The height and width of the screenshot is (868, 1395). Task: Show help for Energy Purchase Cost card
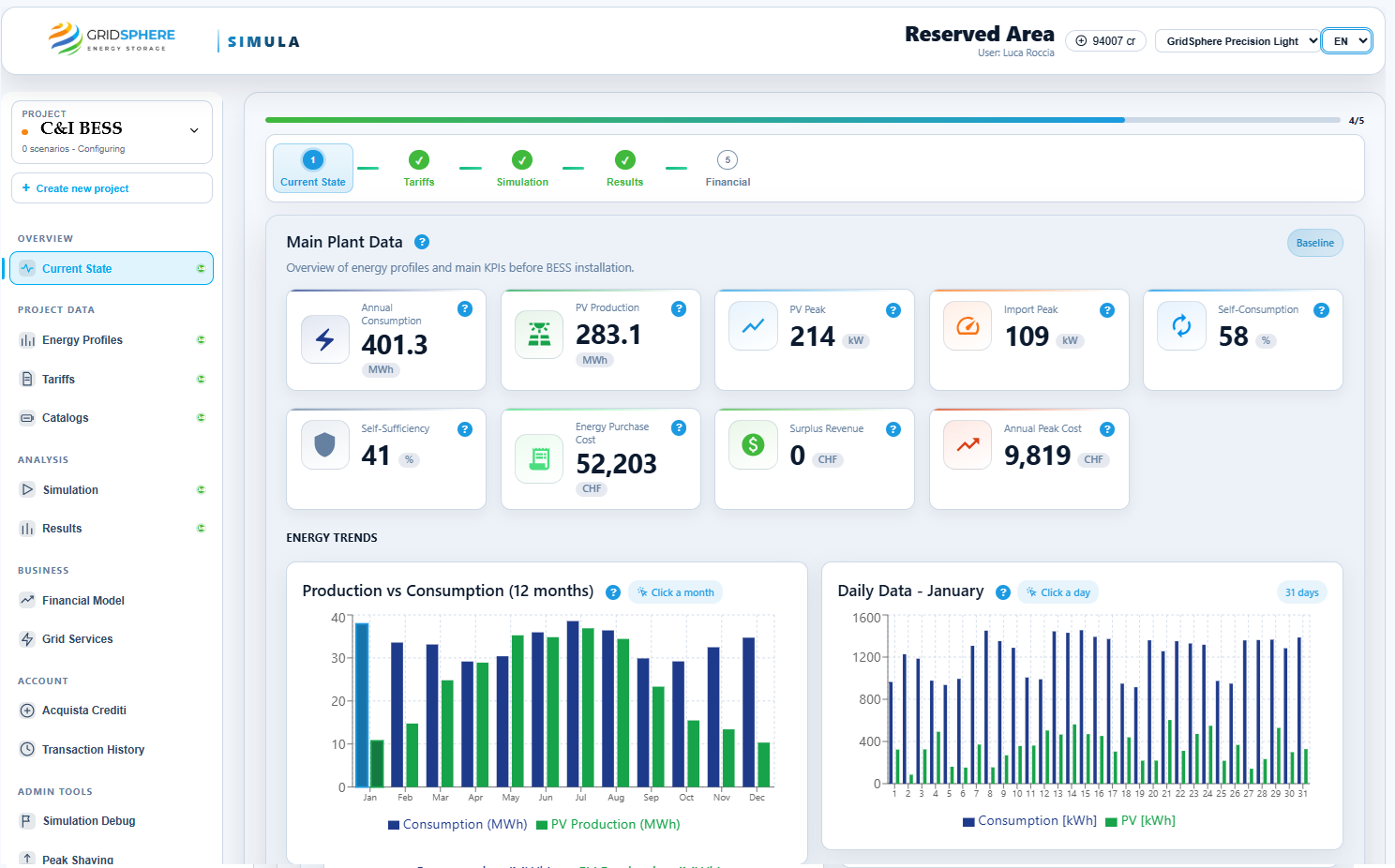tap(679, 427)
